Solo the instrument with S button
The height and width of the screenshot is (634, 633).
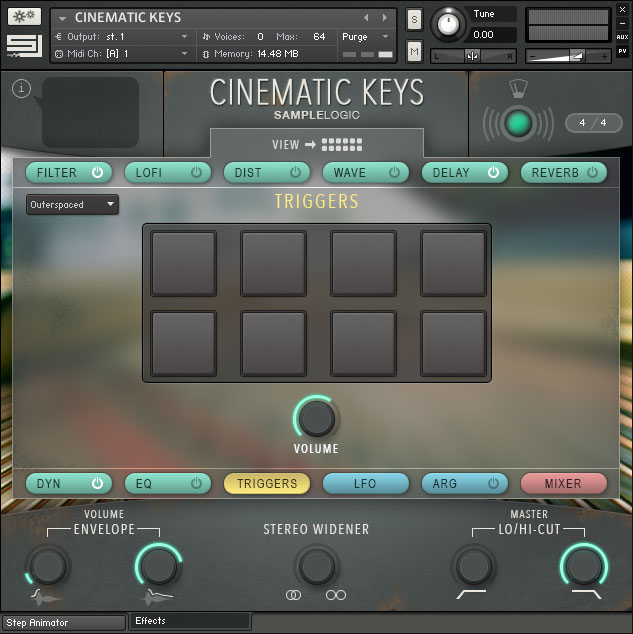point(414,20)
